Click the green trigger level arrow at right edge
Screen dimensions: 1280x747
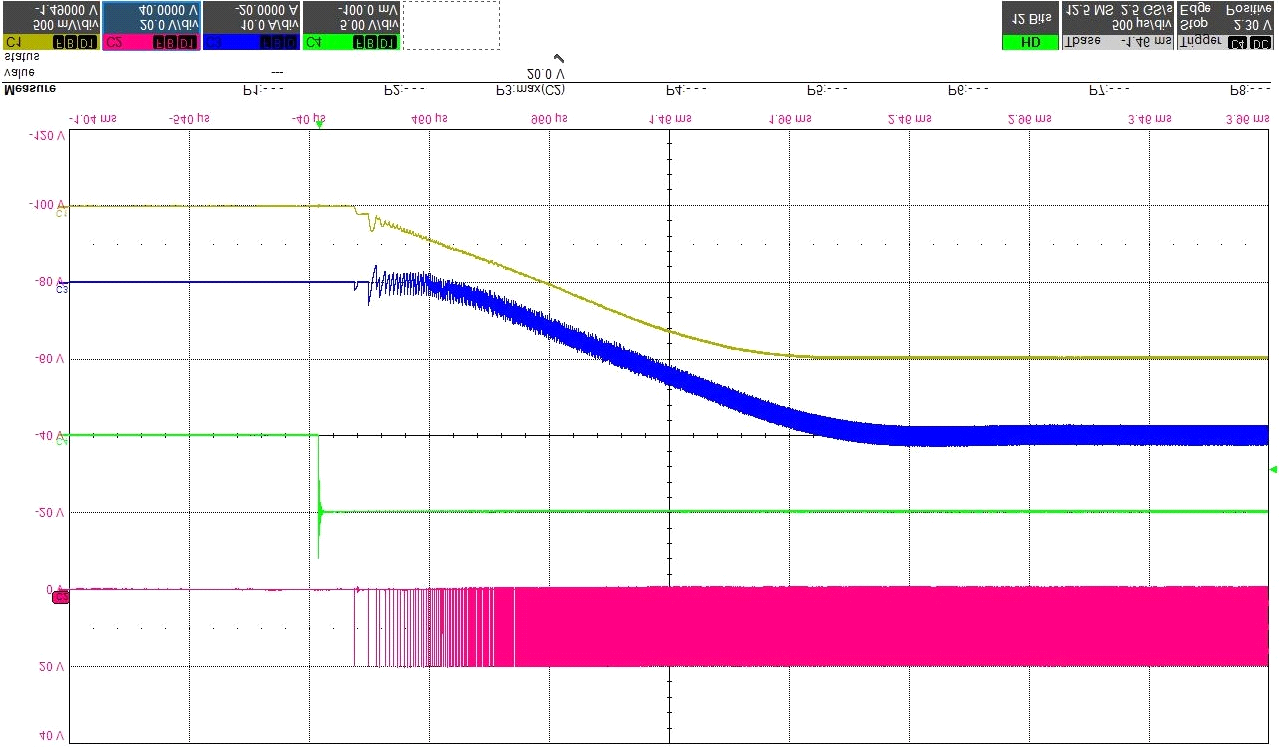coord(1273,469)
